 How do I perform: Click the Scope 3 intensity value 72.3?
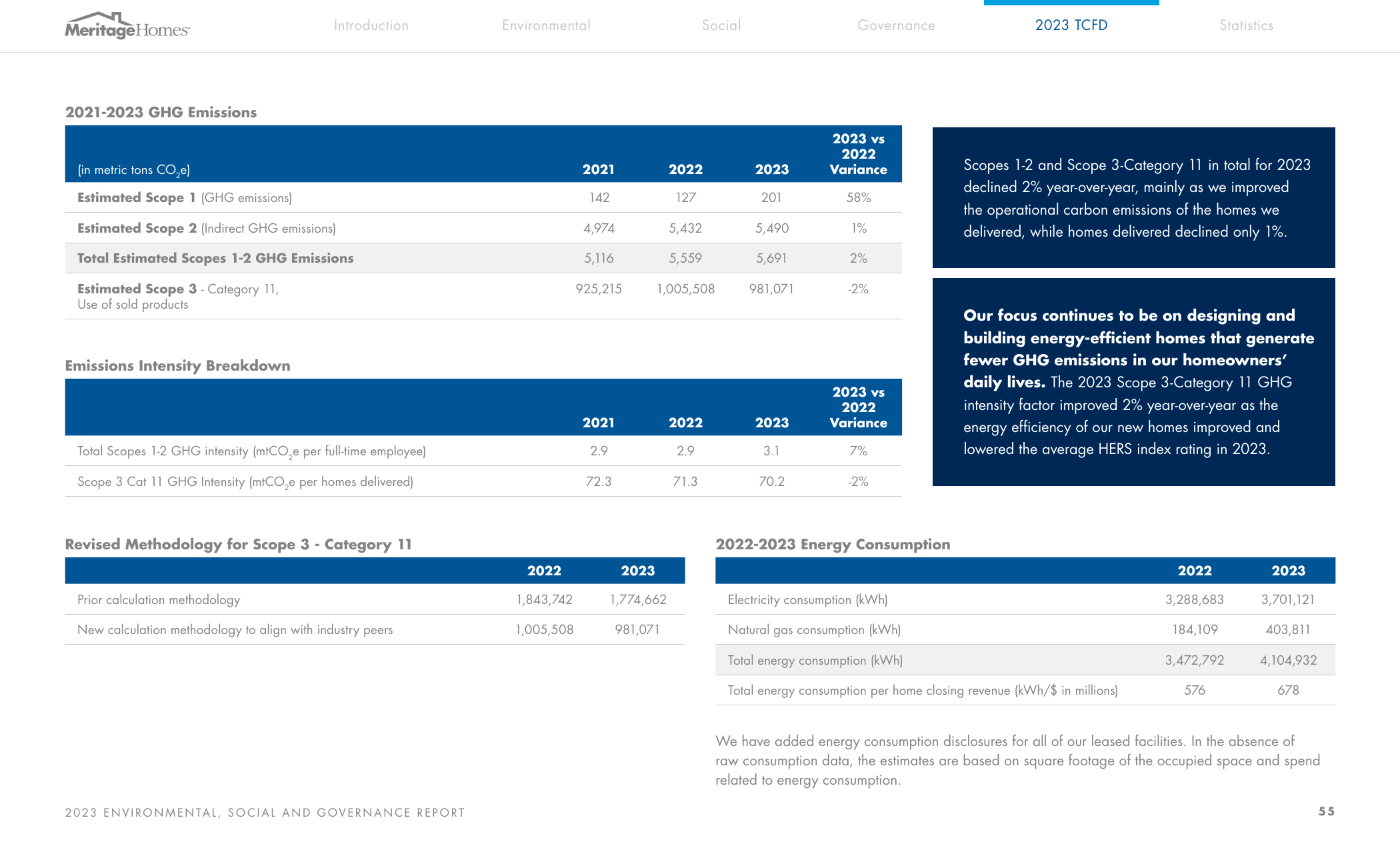(x=599, y=481)
